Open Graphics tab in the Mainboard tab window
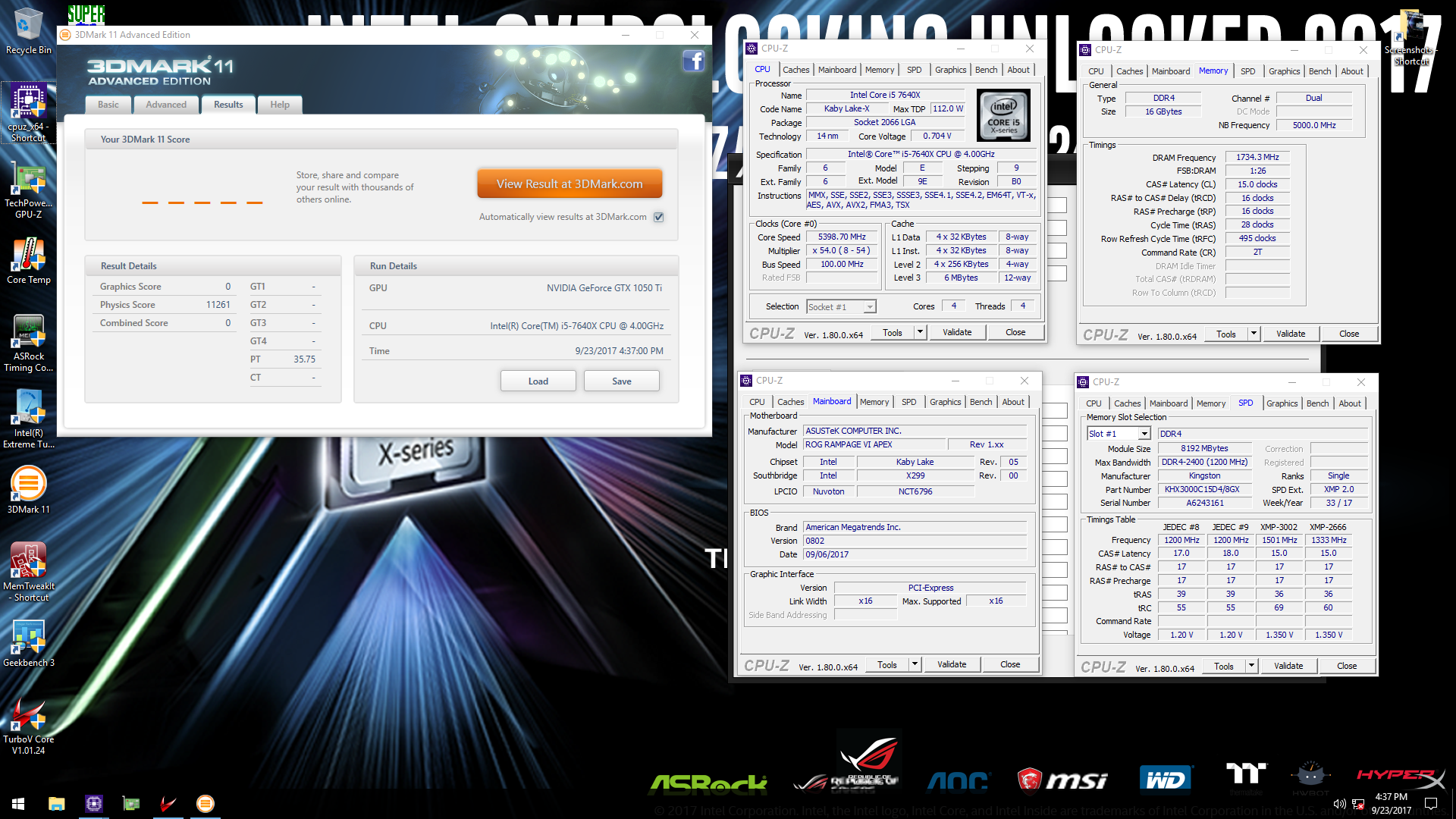Image resolution: width=1456 pixels, height=819 pixels. pos(945,402)
